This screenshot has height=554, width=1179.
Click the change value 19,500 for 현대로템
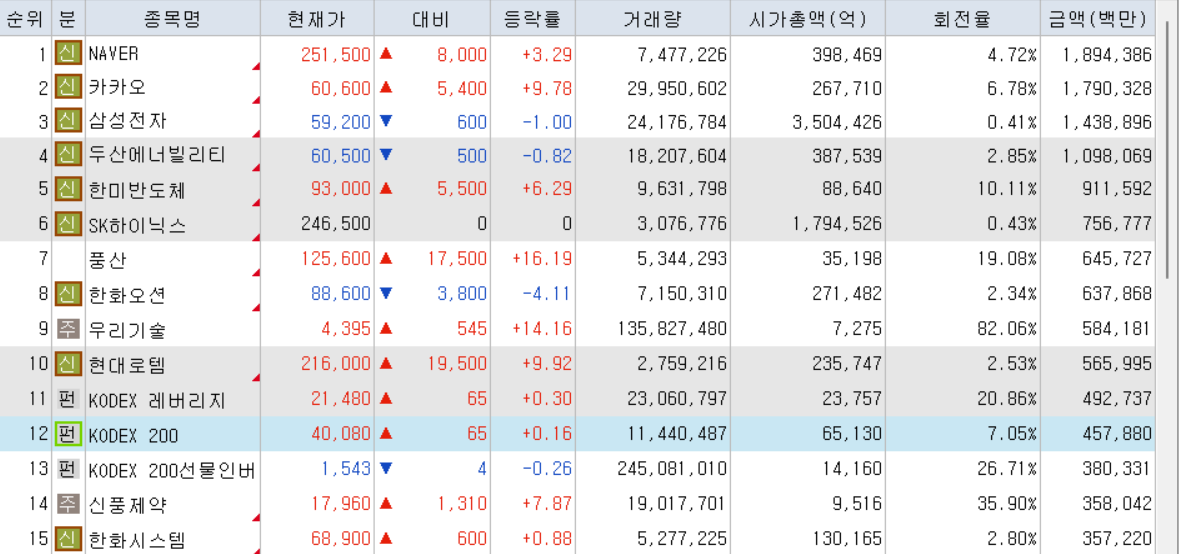point(456,365)
